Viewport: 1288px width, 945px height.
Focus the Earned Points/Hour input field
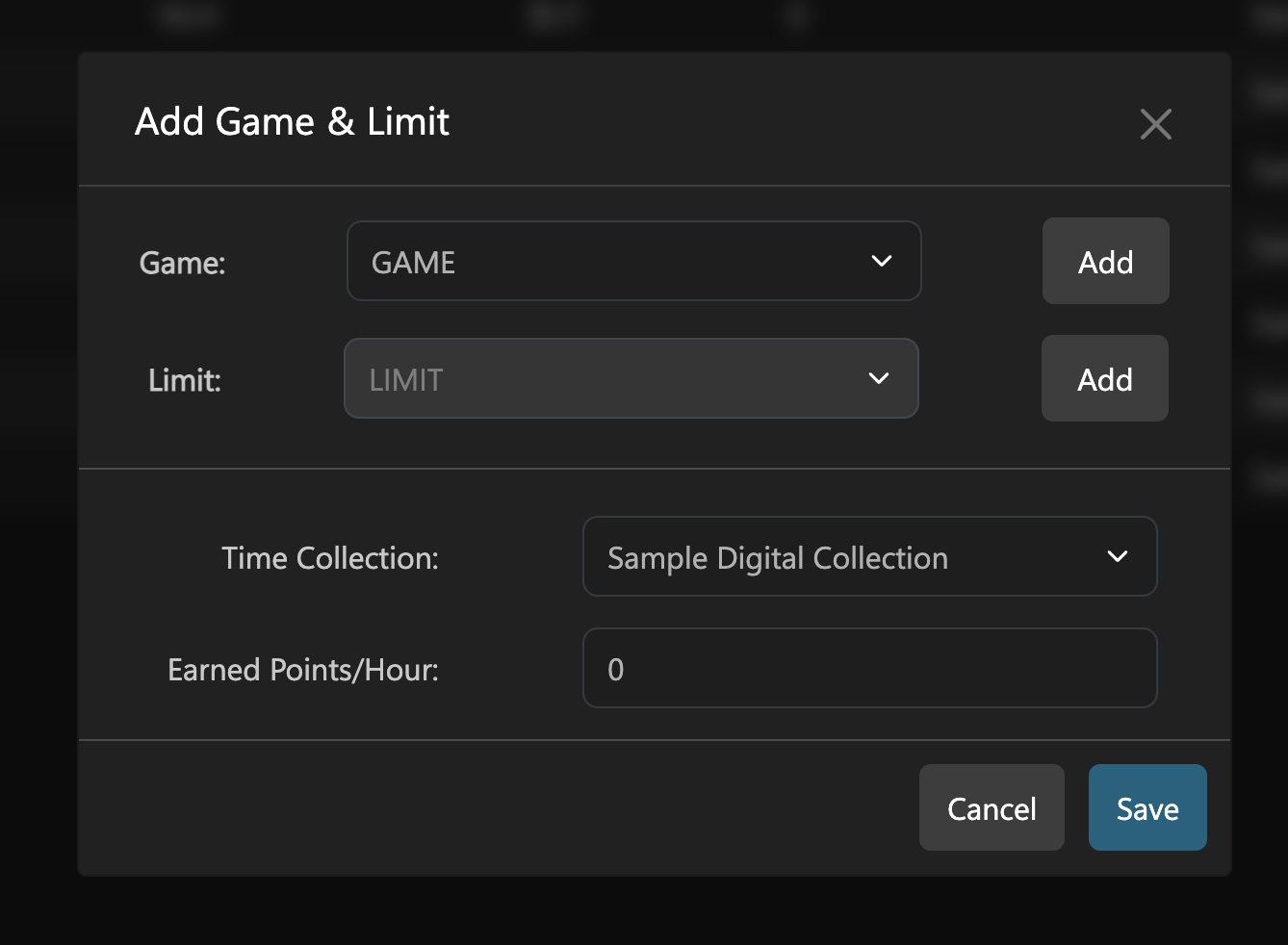868,669
